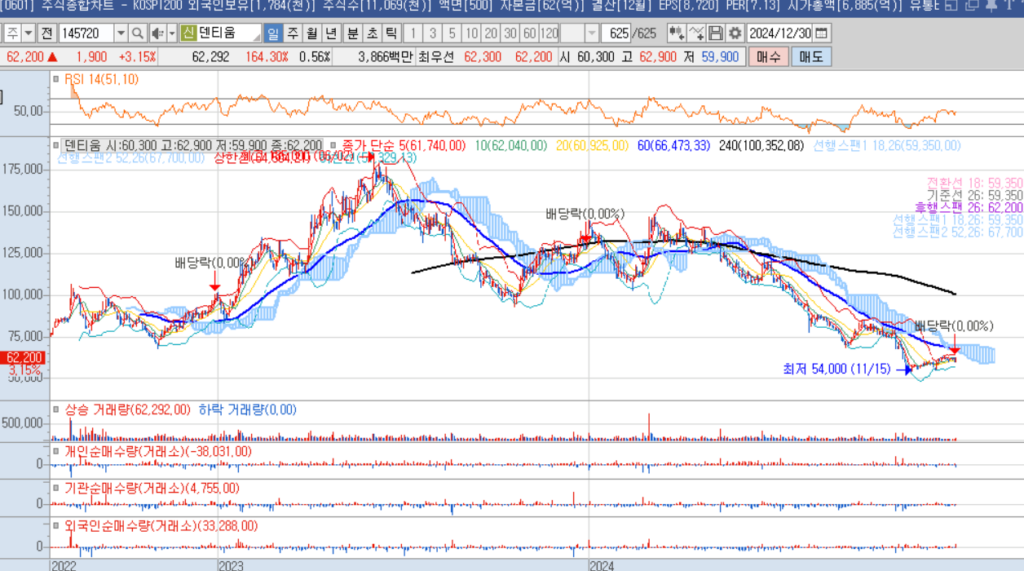Image resolution: width=1024 pixels, height=571 pixels.
Task: Click the add line indicator icon
Action: pyautogui.click(x=697, y=33)
